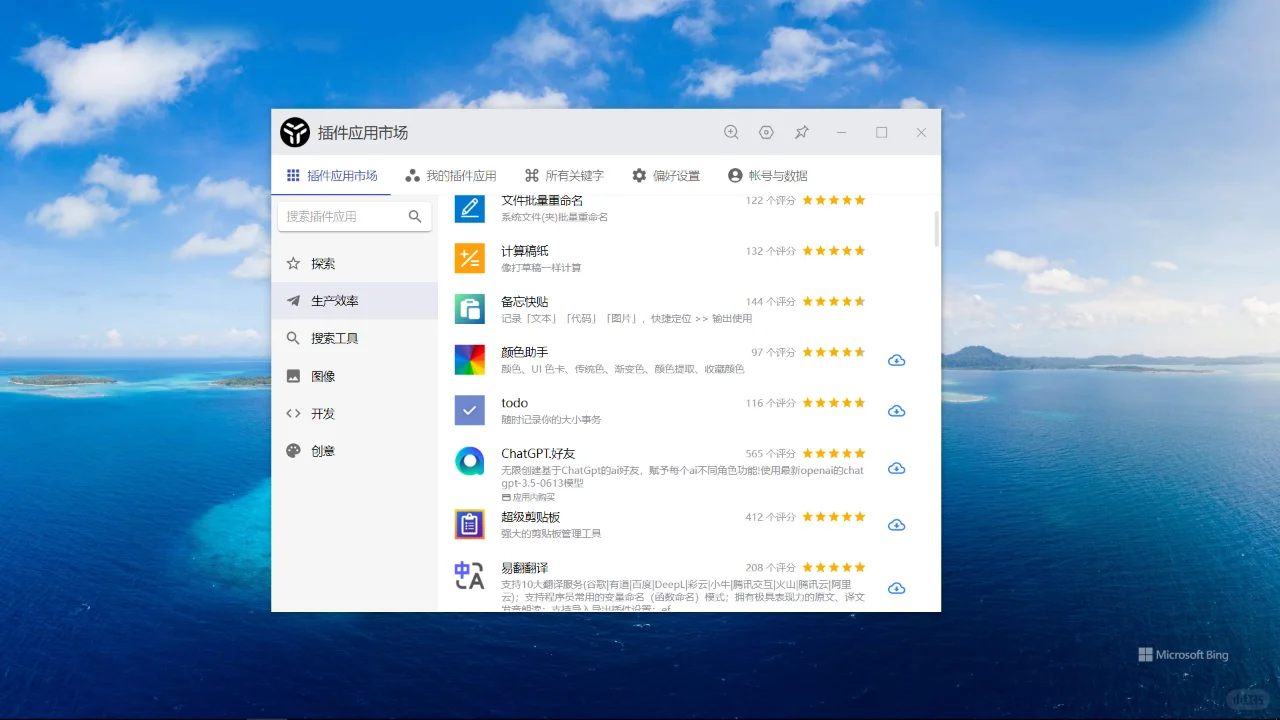Click the uTools logo in the title bar

(x=295, y=132)
